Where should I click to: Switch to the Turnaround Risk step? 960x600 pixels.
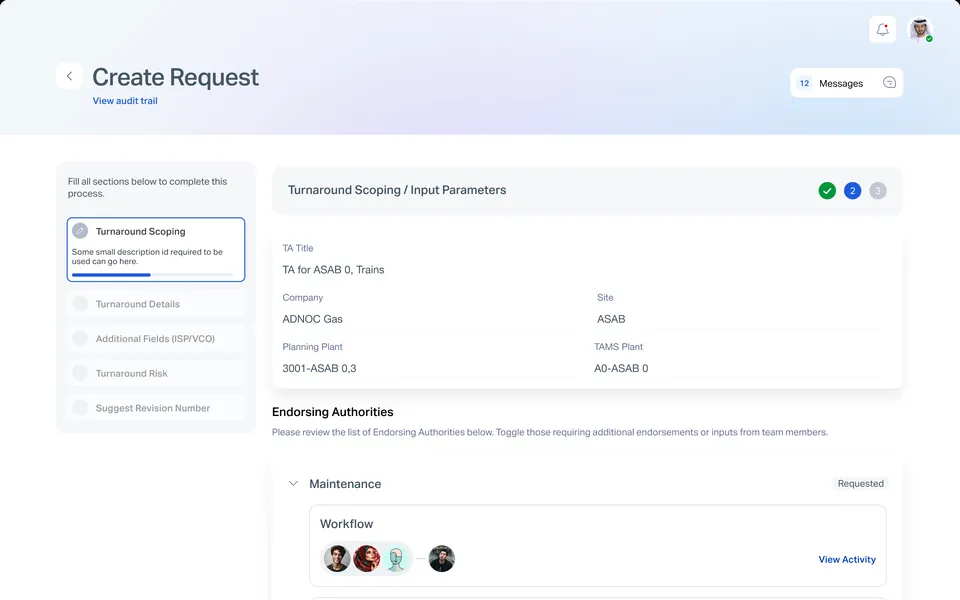[x=156, y=373]
